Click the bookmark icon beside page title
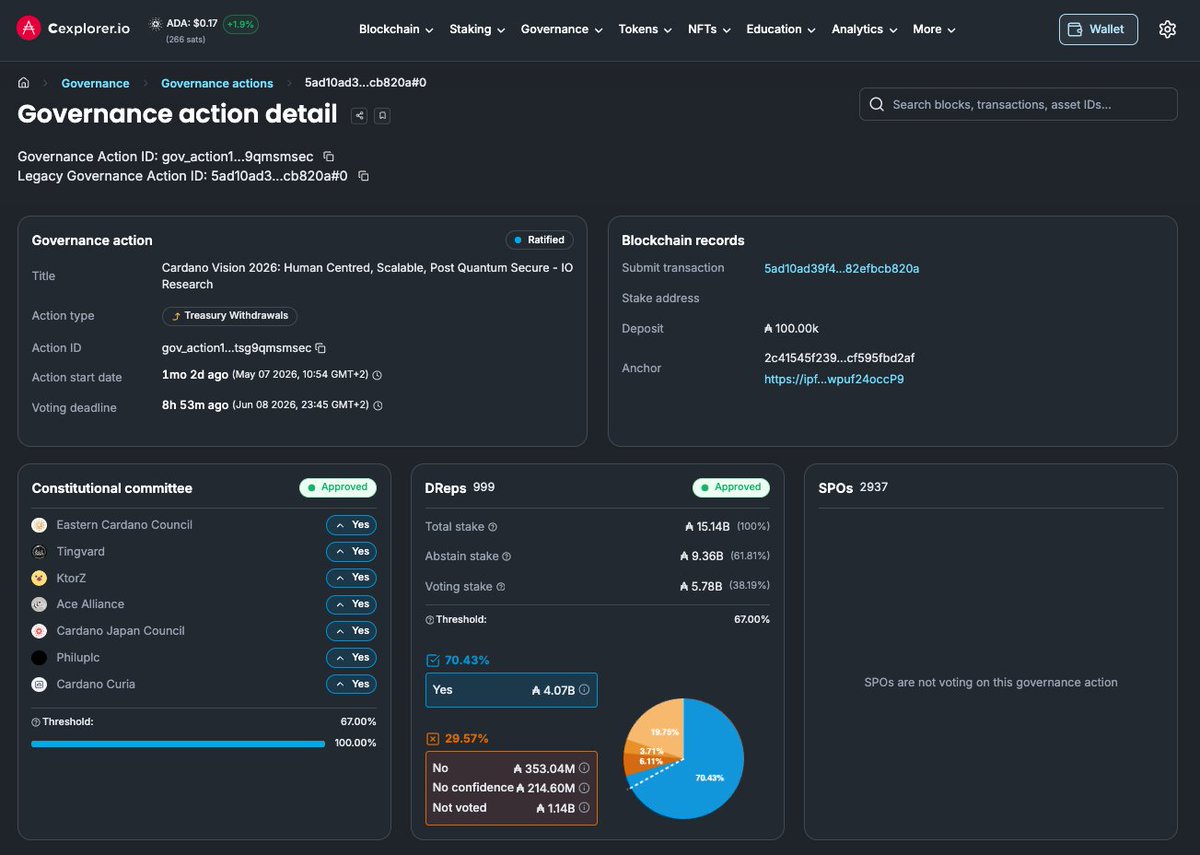 (x=382, y=116)
